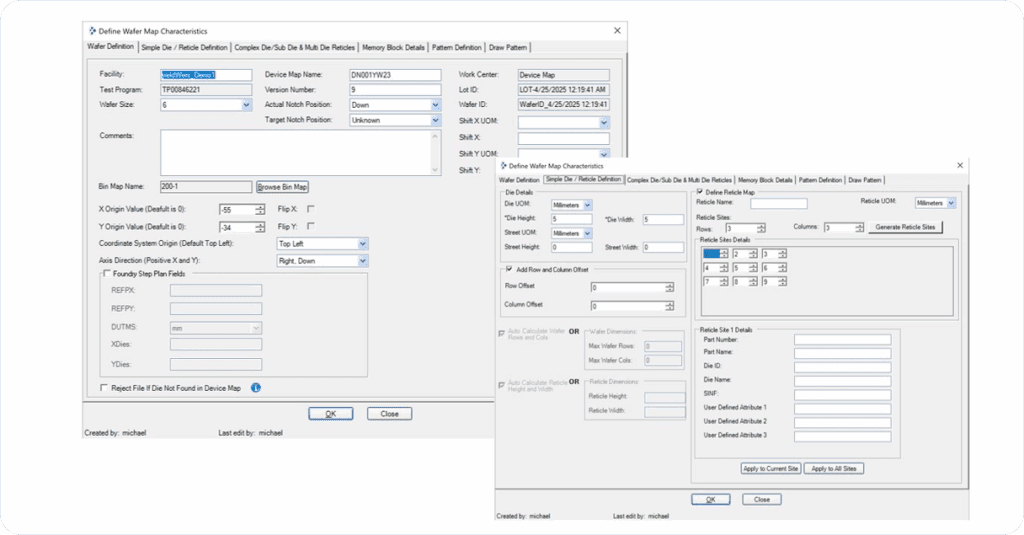Click into the Reticle Name field
Image resolution: width=1024 pixels, height=535 pixels.
[x=778, y=203]
